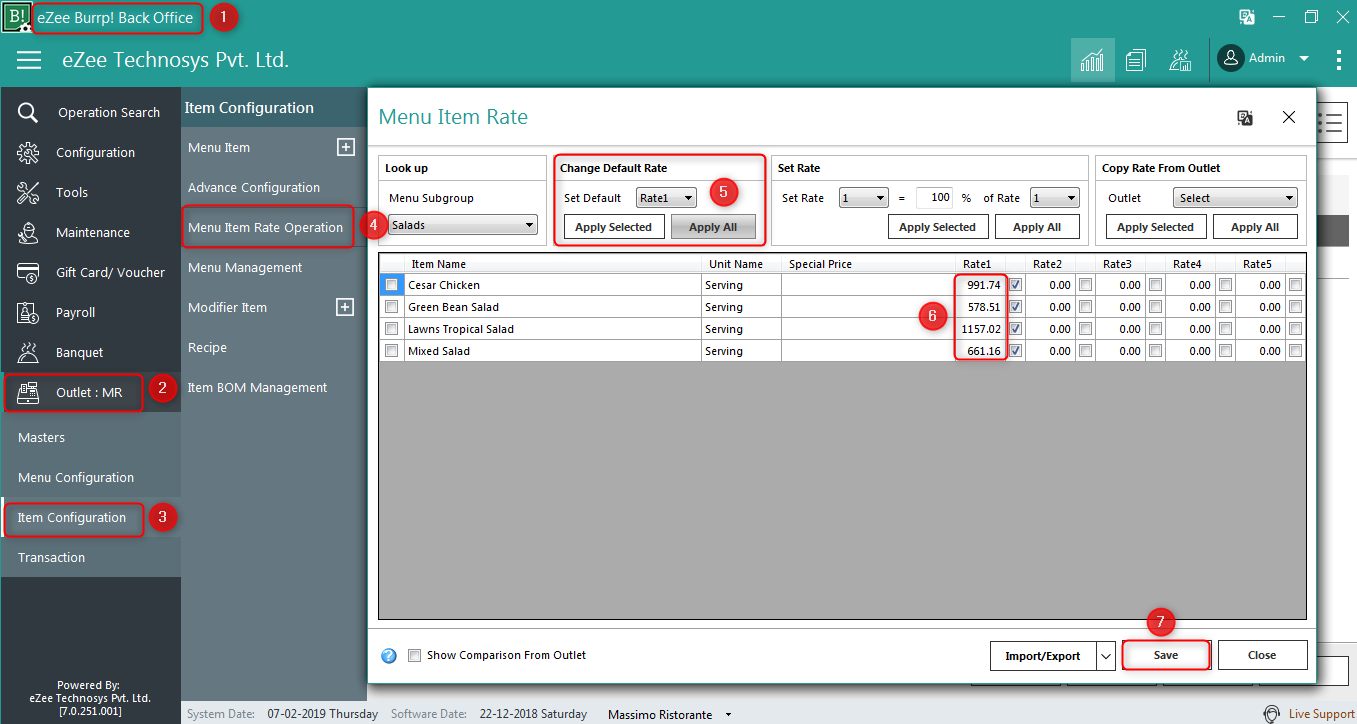This screenshot has width=1357, height=724.
Task: Open the Set Default rate dropdown
Action: click(666, 198)
